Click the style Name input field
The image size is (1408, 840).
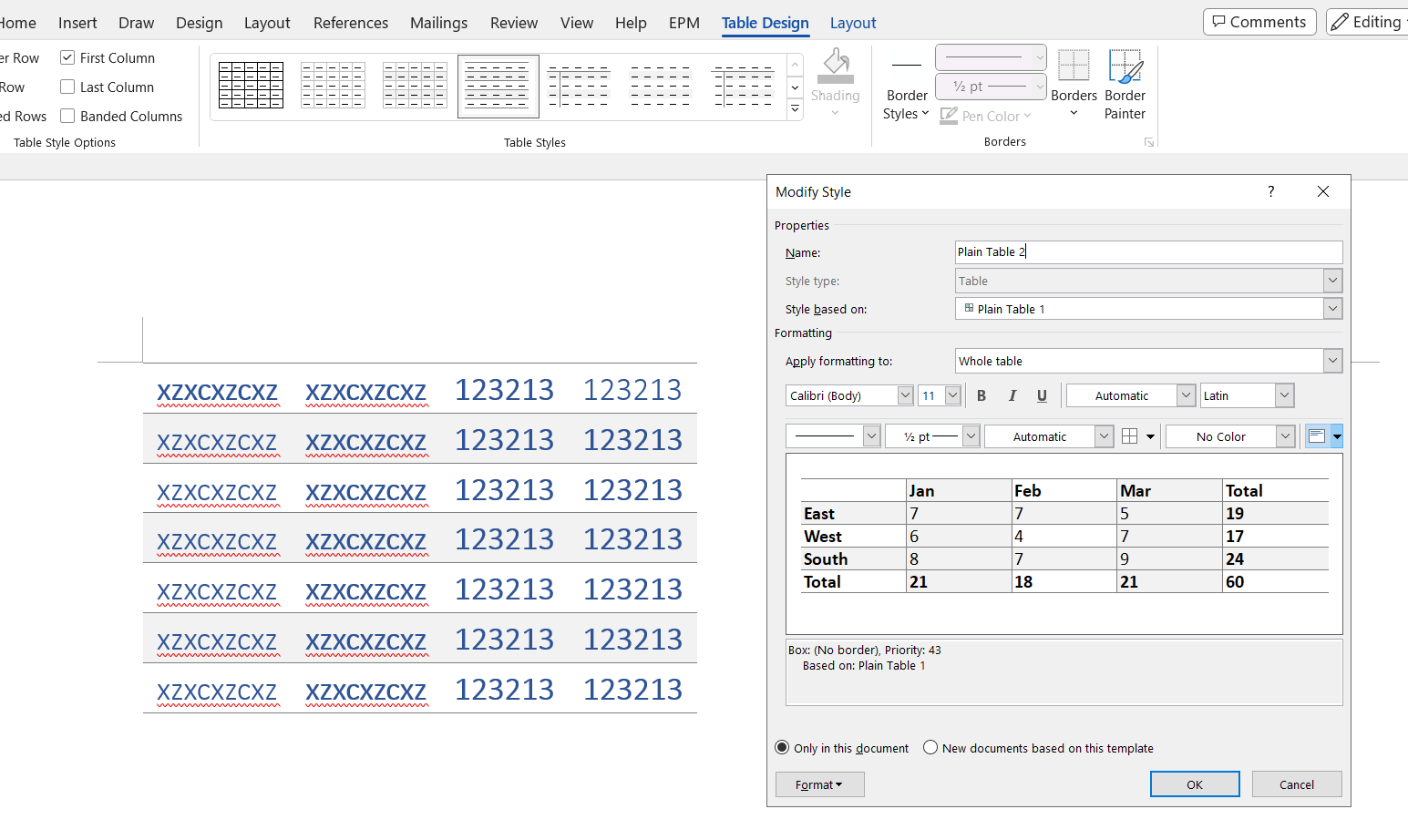(1148, 251)
